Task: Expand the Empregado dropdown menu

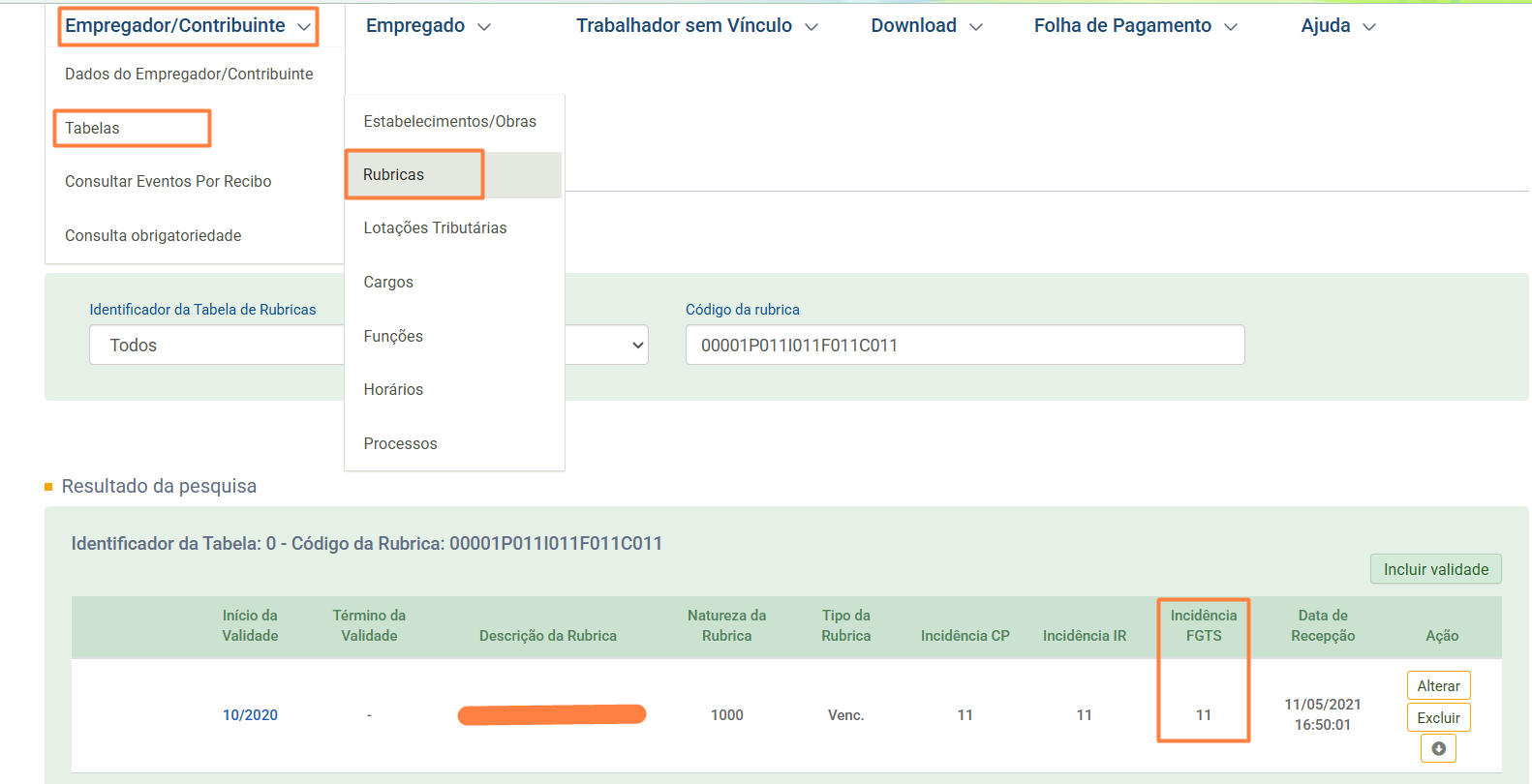Action: 428,26
